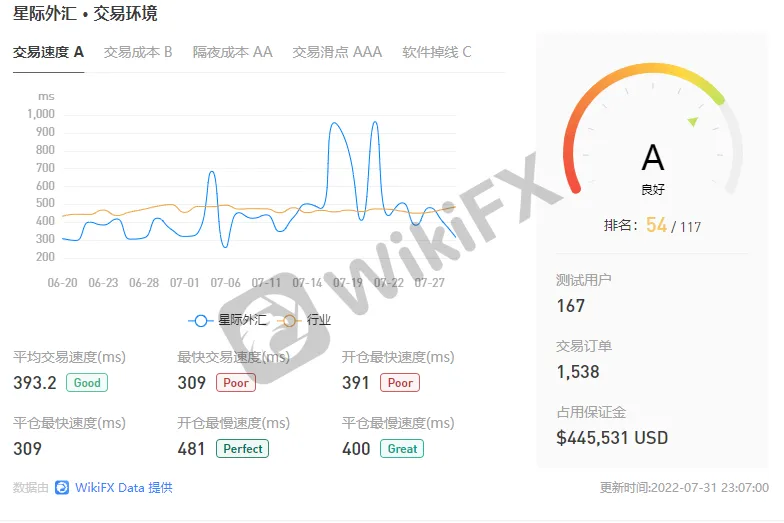784x523 pixels.
Task: Open the 隔夜成本 AA tab
Action: (x=232, y=52)
